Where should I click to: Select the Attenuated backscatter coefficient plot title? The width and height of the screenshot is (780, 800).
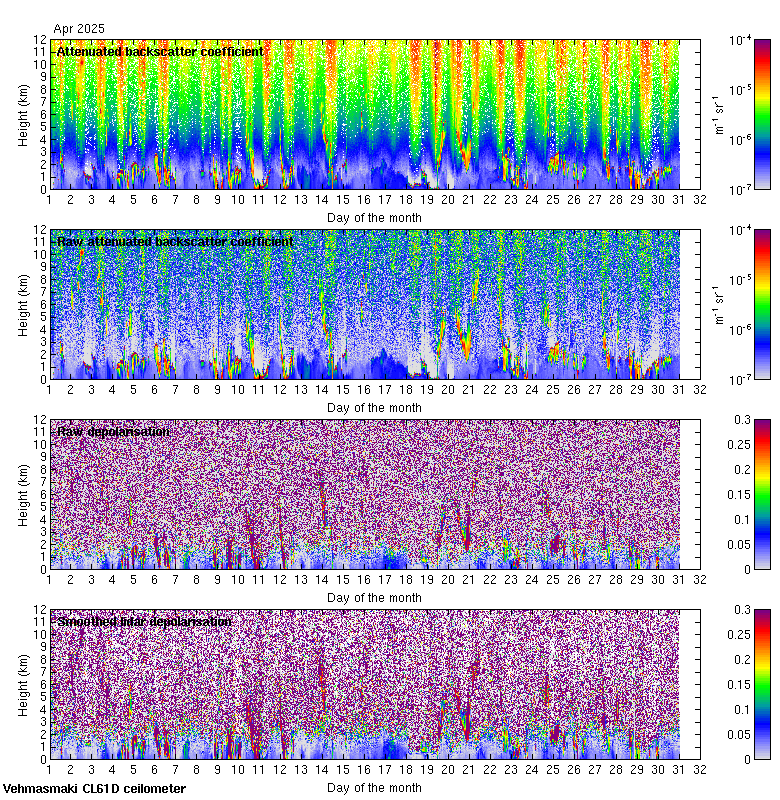click(x=160, y=51)
